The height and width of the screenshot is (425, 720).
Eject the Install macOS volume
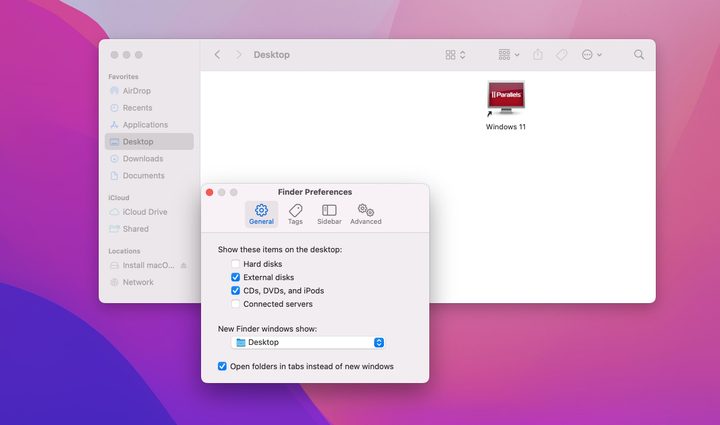184,265
